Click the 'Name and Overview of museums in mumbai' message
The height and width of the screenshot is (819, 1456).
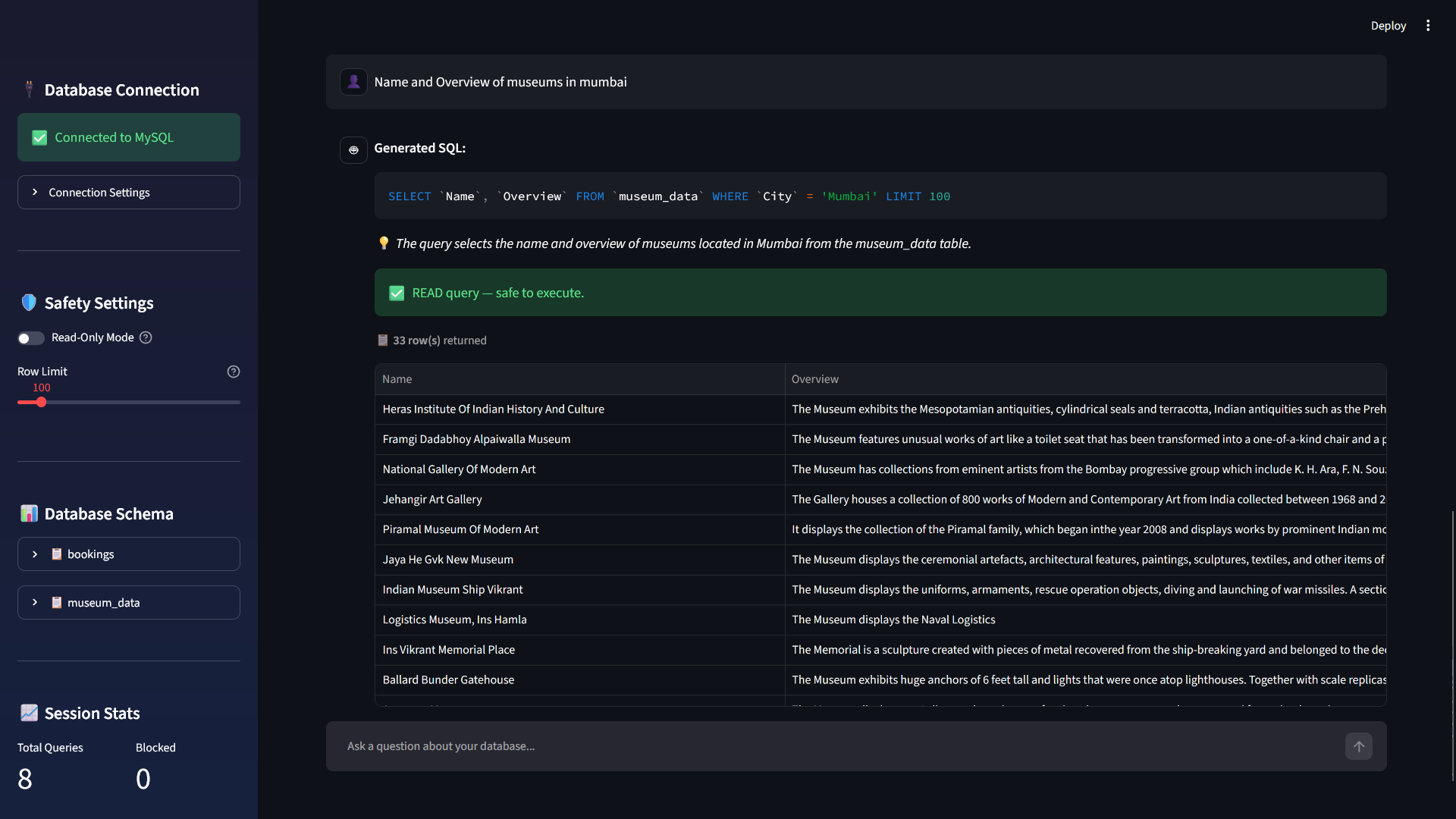500,82
